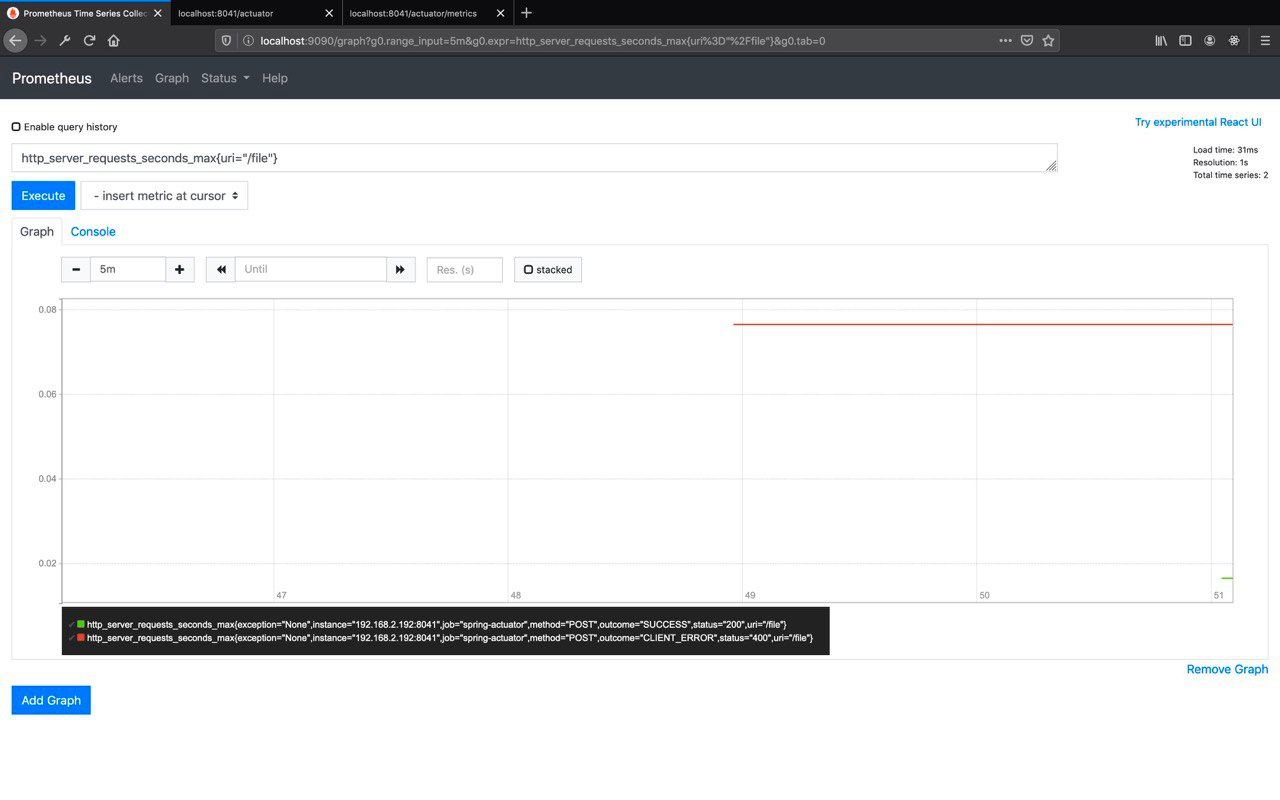Toggle the green SUCCESS series checkmark
The width and height of the screenshot is (1280, 800).
(x=71, y=624)
